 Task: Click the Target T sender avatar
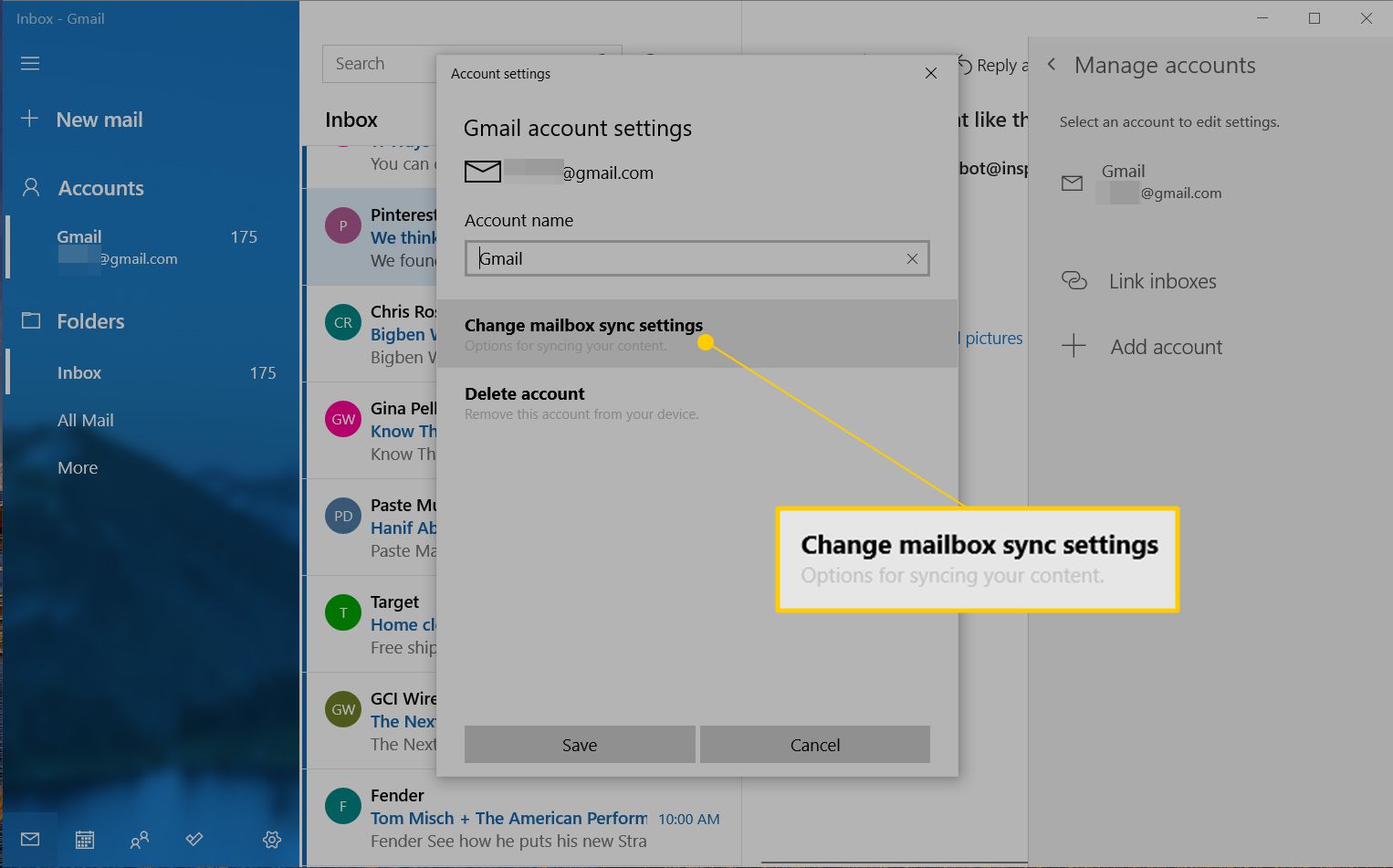tap(343, 612)
